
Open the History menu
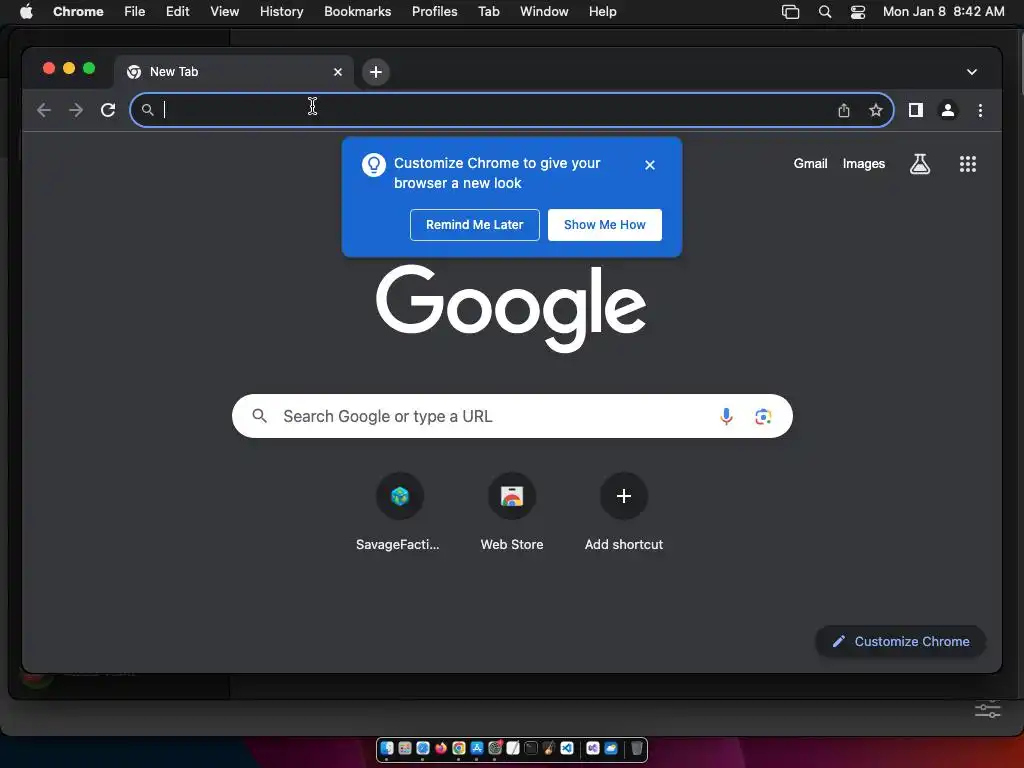(x=281, y=12)
